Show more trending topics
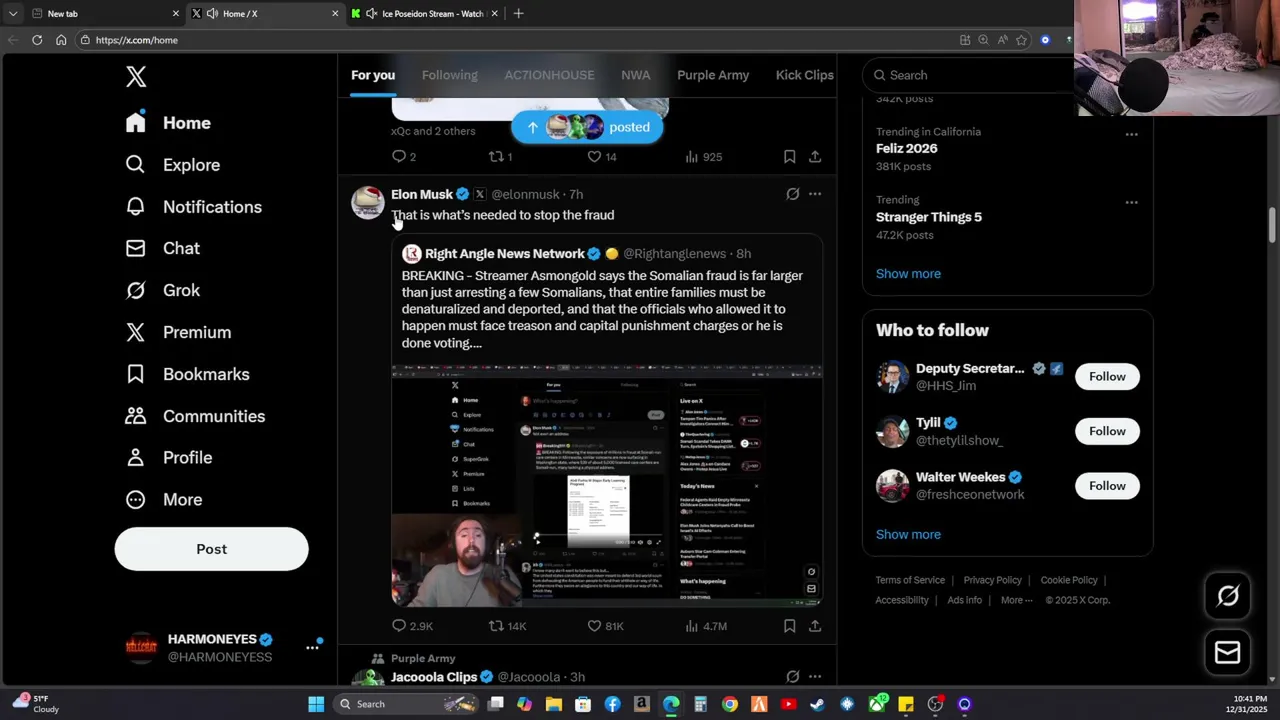Screen dimensions: 1280x720 pyautogui.click(x=908, y=274)
